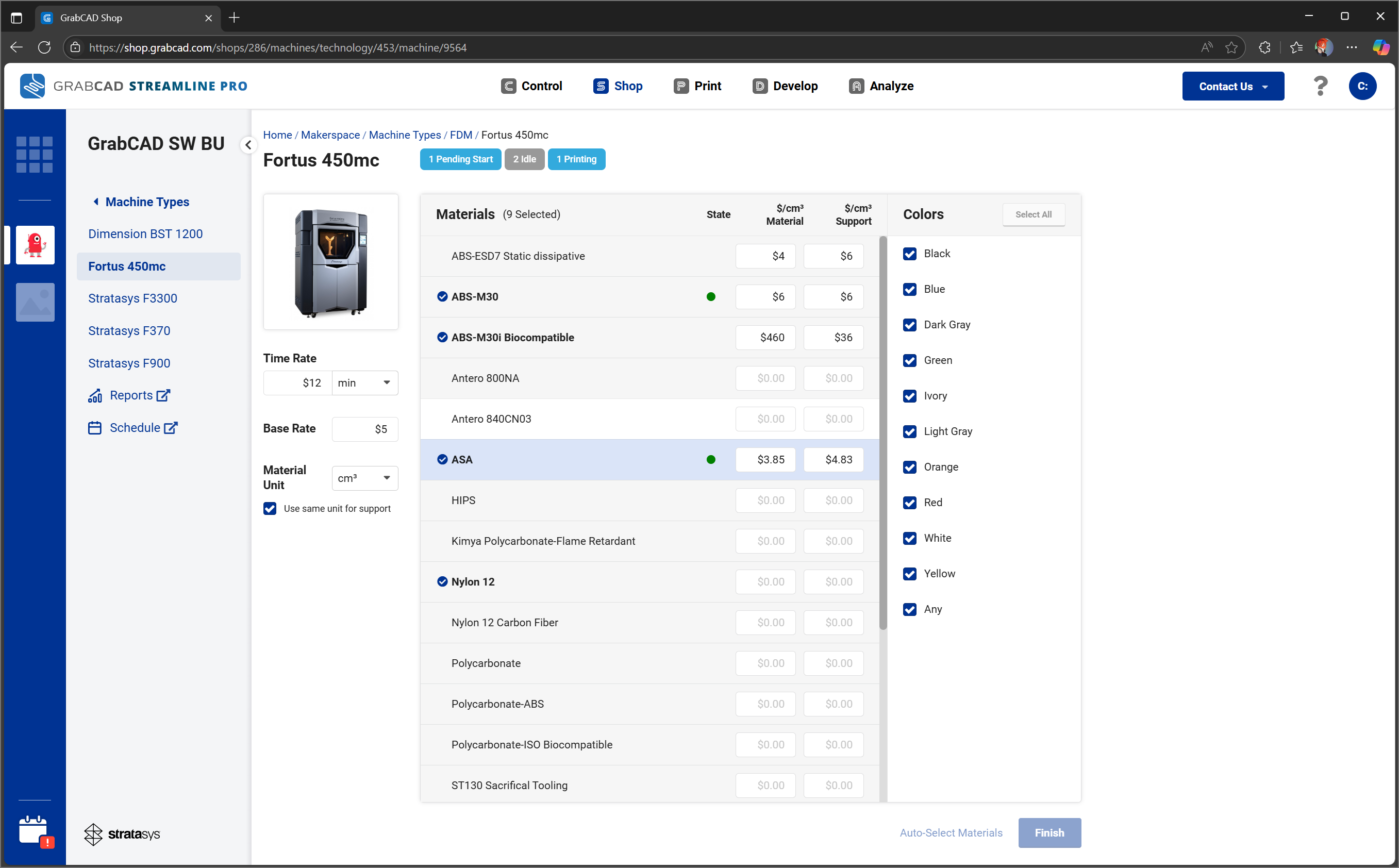Viewport: 1399px width, 868px height.
Task: Open the user account avatar
Action: tap(1362, 86)
